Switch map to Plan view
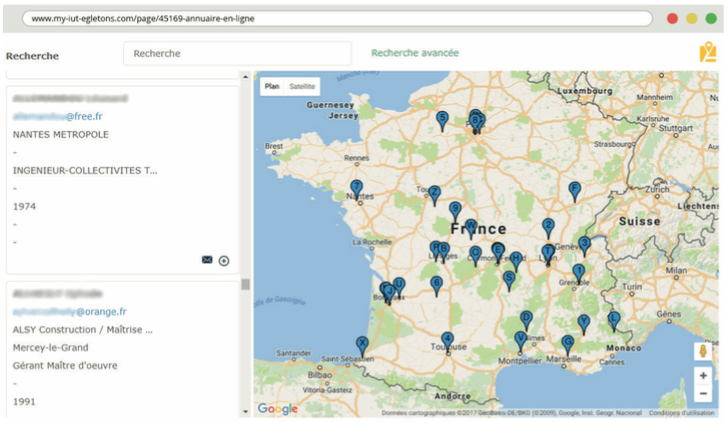This screenshot has width=728, height=423. click(x=272, y=86)
